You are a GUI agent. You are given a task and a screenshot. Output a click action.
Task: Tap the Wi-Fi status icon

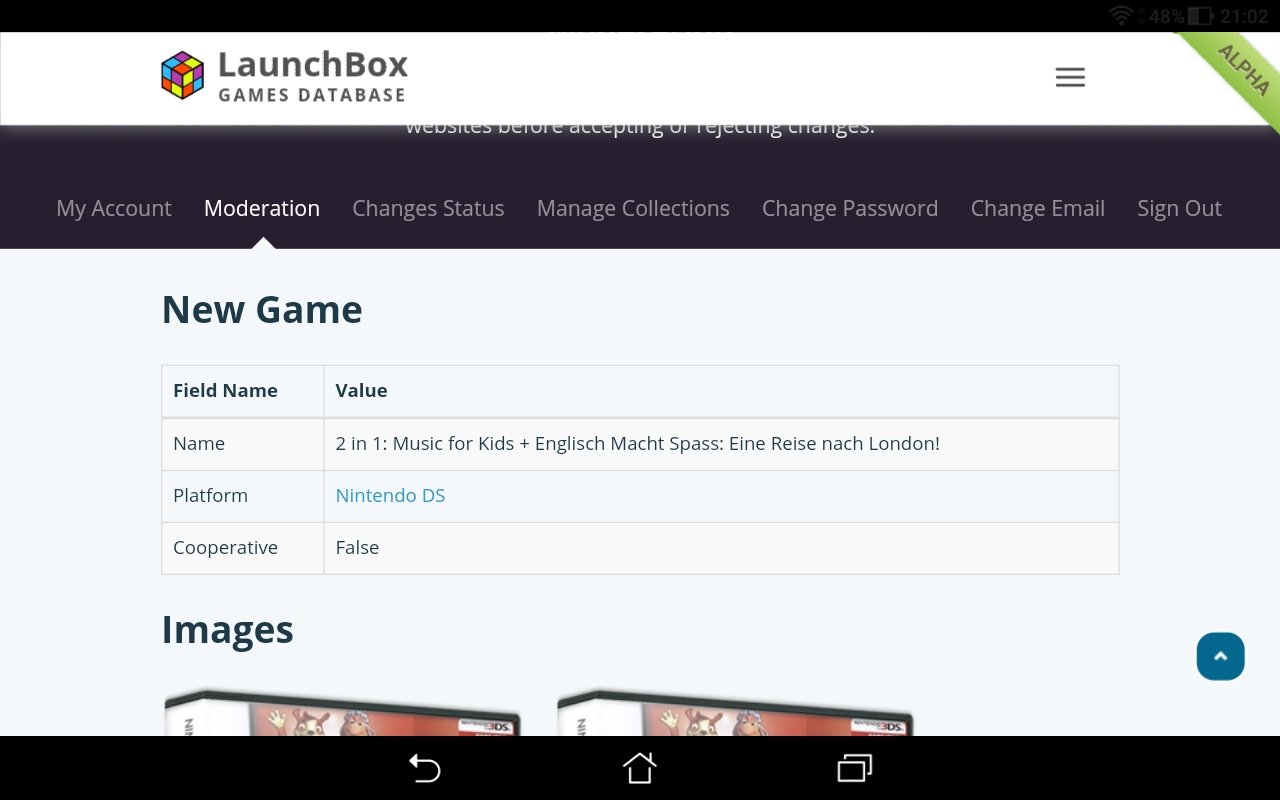[1122, 16]
